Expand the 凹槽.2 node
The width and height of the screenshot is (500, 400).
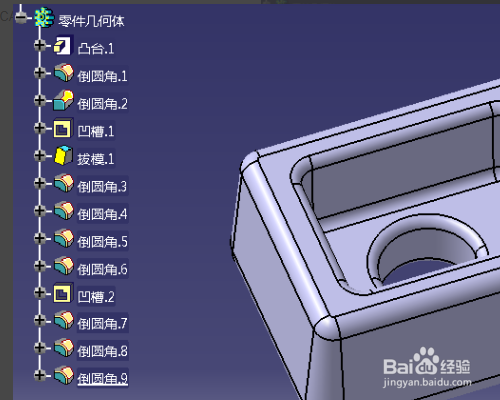point(40,293)
